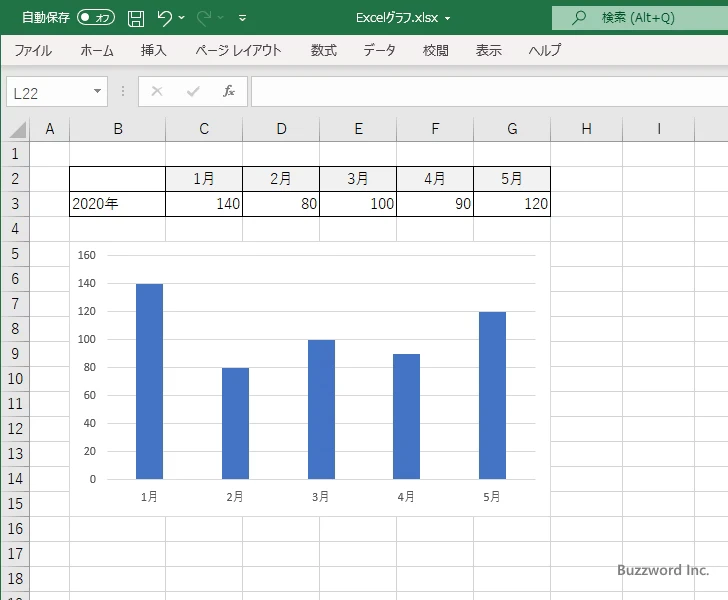
Task: Click the Select All corner triangle
Action: (17, 129)
